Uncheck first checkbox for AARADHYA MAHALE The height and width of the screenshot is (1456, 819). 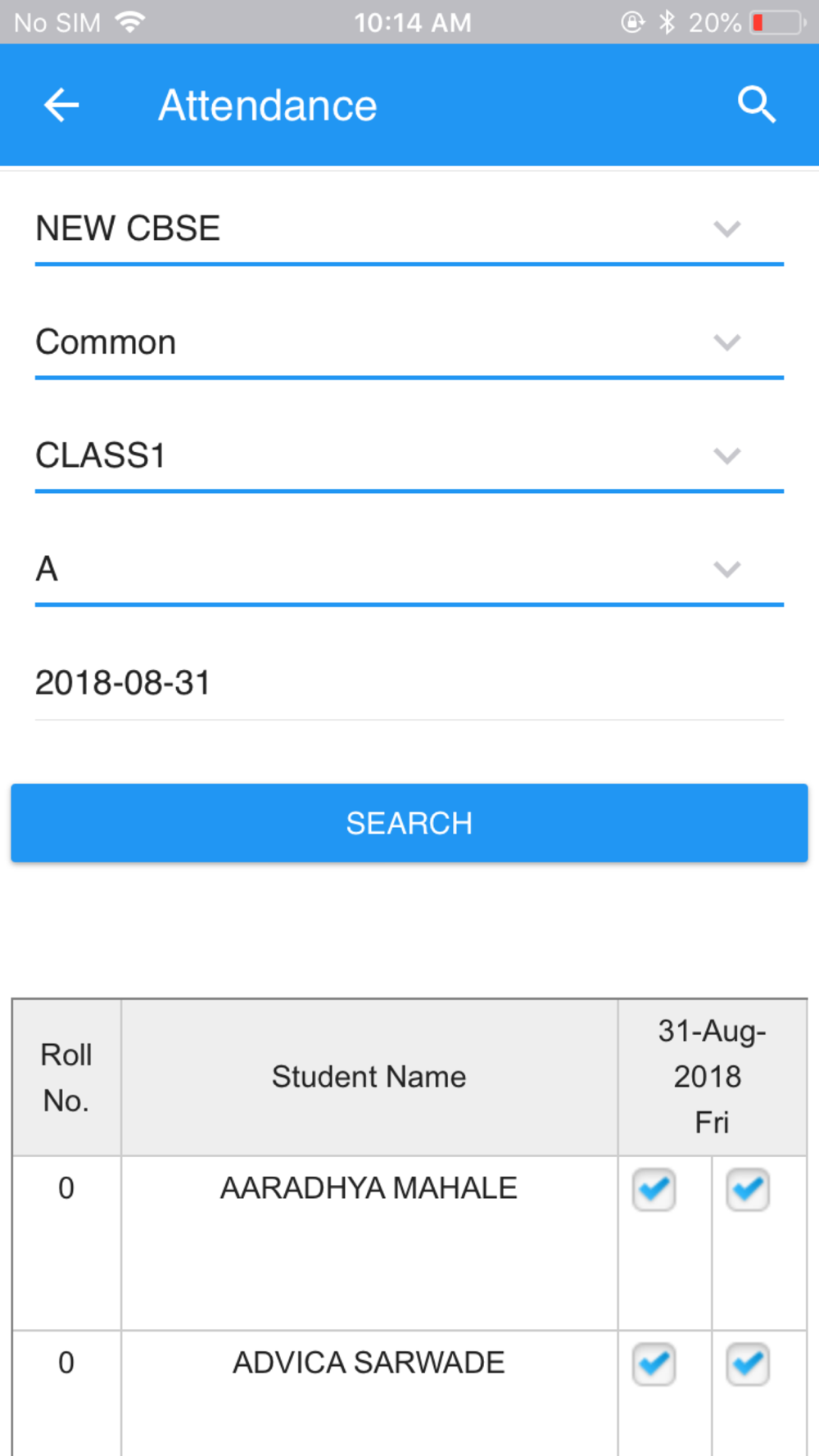pos(654,1190)
